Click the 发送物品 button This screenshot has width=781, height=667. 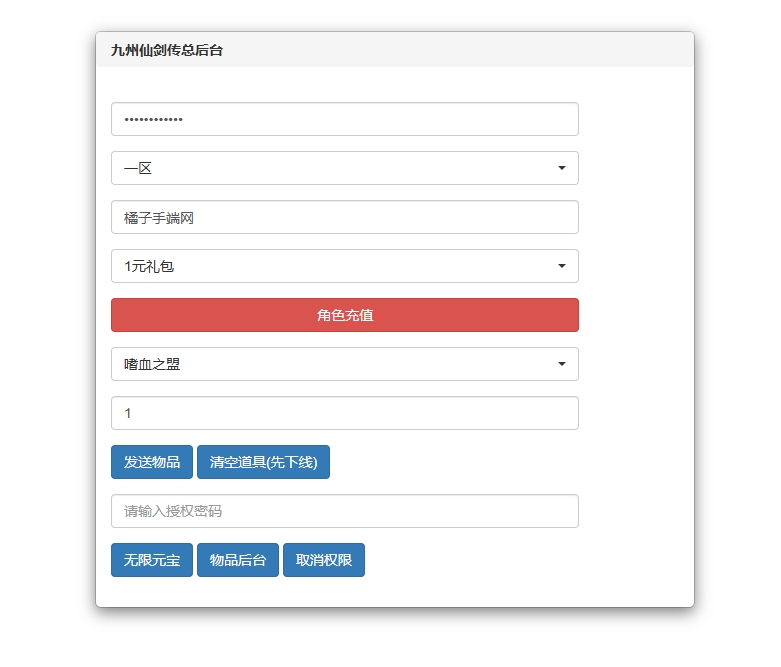point(152,462)
